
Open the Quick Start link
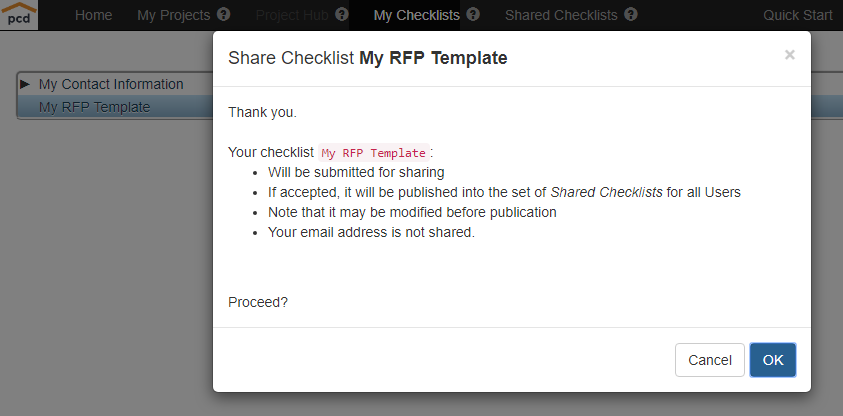[x=798, y=15]
